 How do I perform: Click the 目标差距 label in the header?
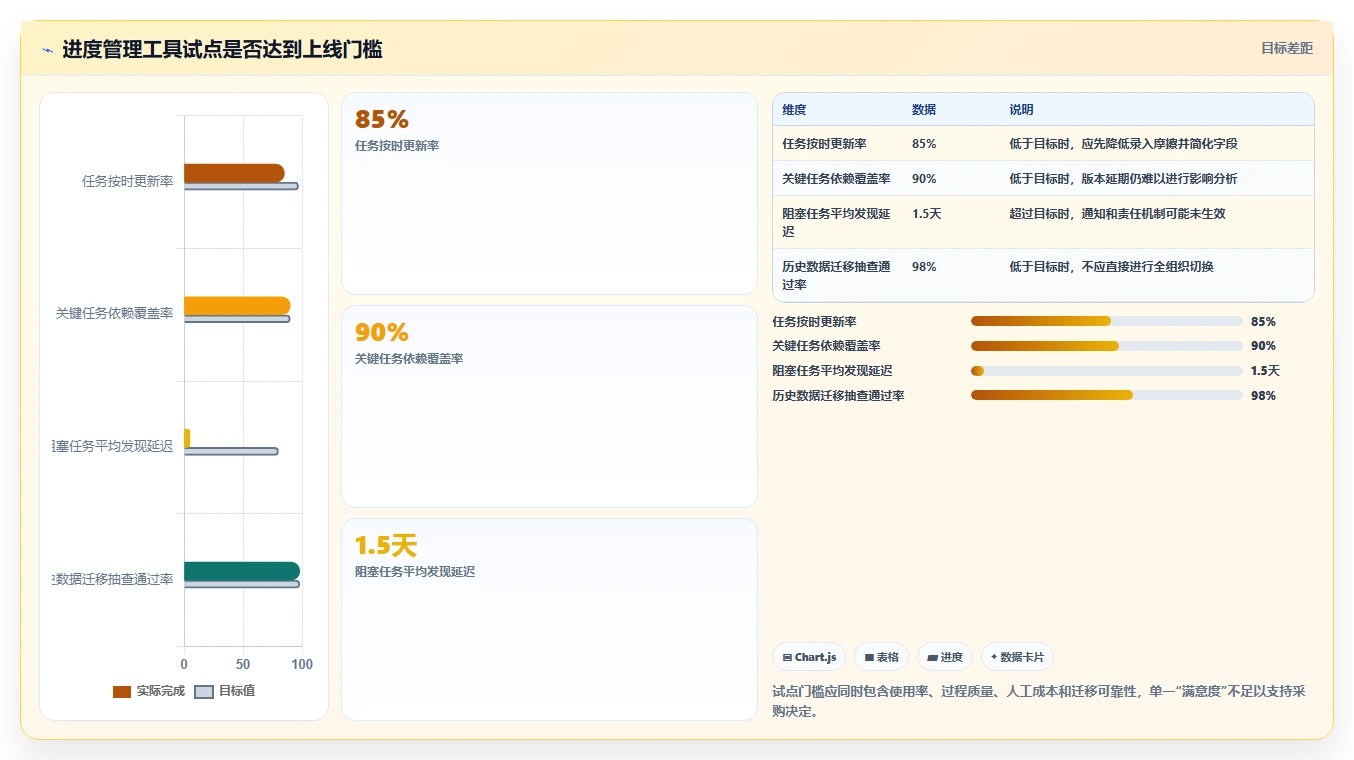tap(1286, 48)
